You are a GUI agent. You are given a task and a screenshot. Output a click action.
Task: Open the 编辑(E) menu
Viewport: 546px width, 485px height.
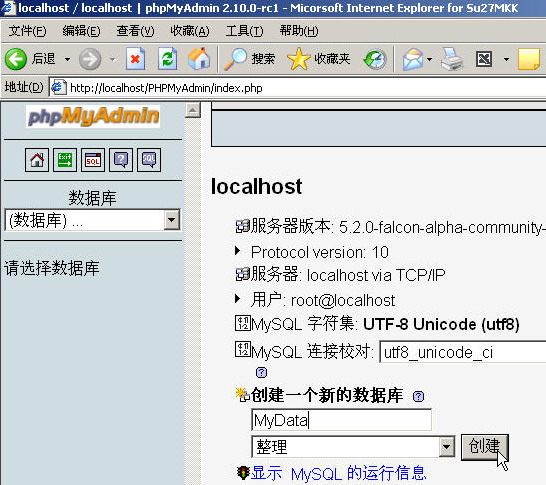point(81,31)
